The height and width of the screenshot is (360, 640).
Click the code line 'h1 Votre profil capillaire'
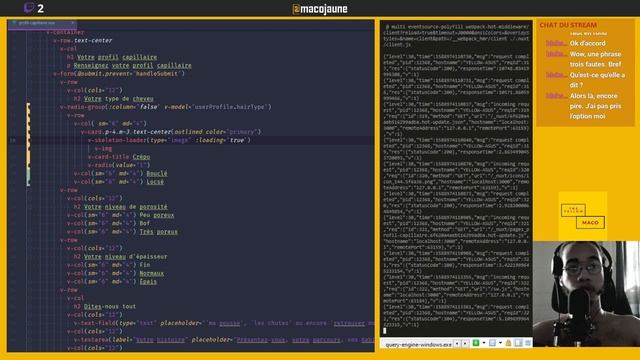pos(112,57)
